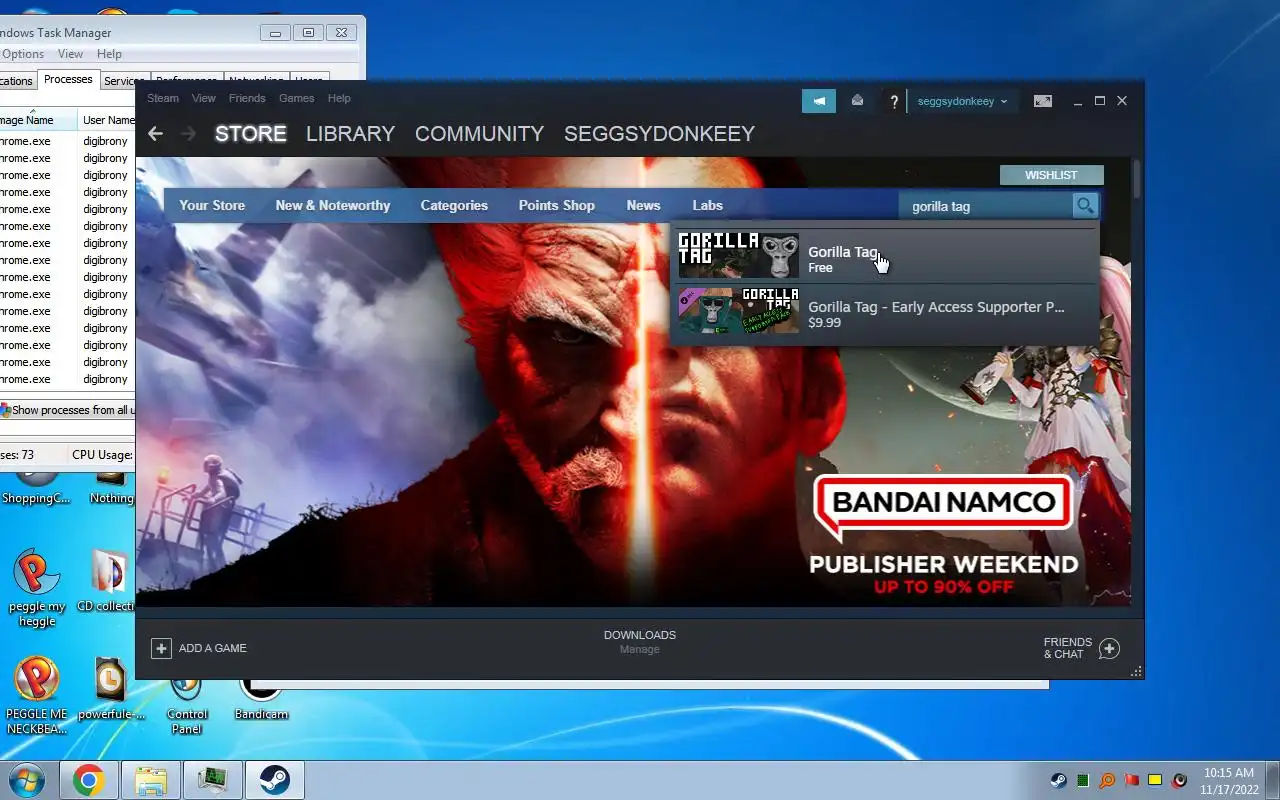Open Windows Explorer from taskbar
This screenshot has width=1280, height=800.
[150, 780]
